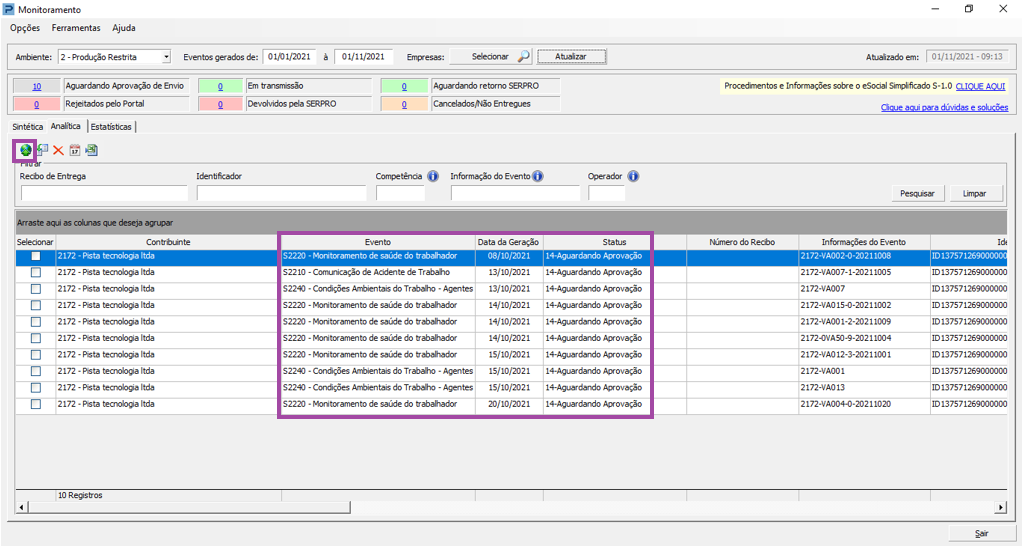Image resolution: width=1024 pixels, height=547 pixels.
Task: Click the info icon beside Operador
Action: click(633, 177)
